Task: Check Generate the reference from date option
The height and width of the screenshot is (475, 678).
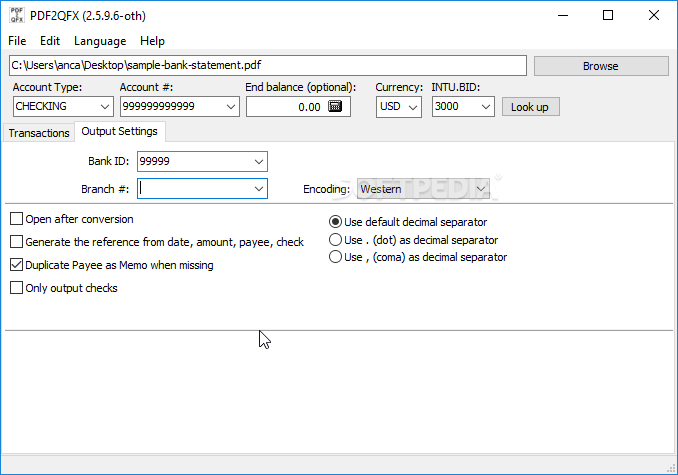Action: coord(17,242)
